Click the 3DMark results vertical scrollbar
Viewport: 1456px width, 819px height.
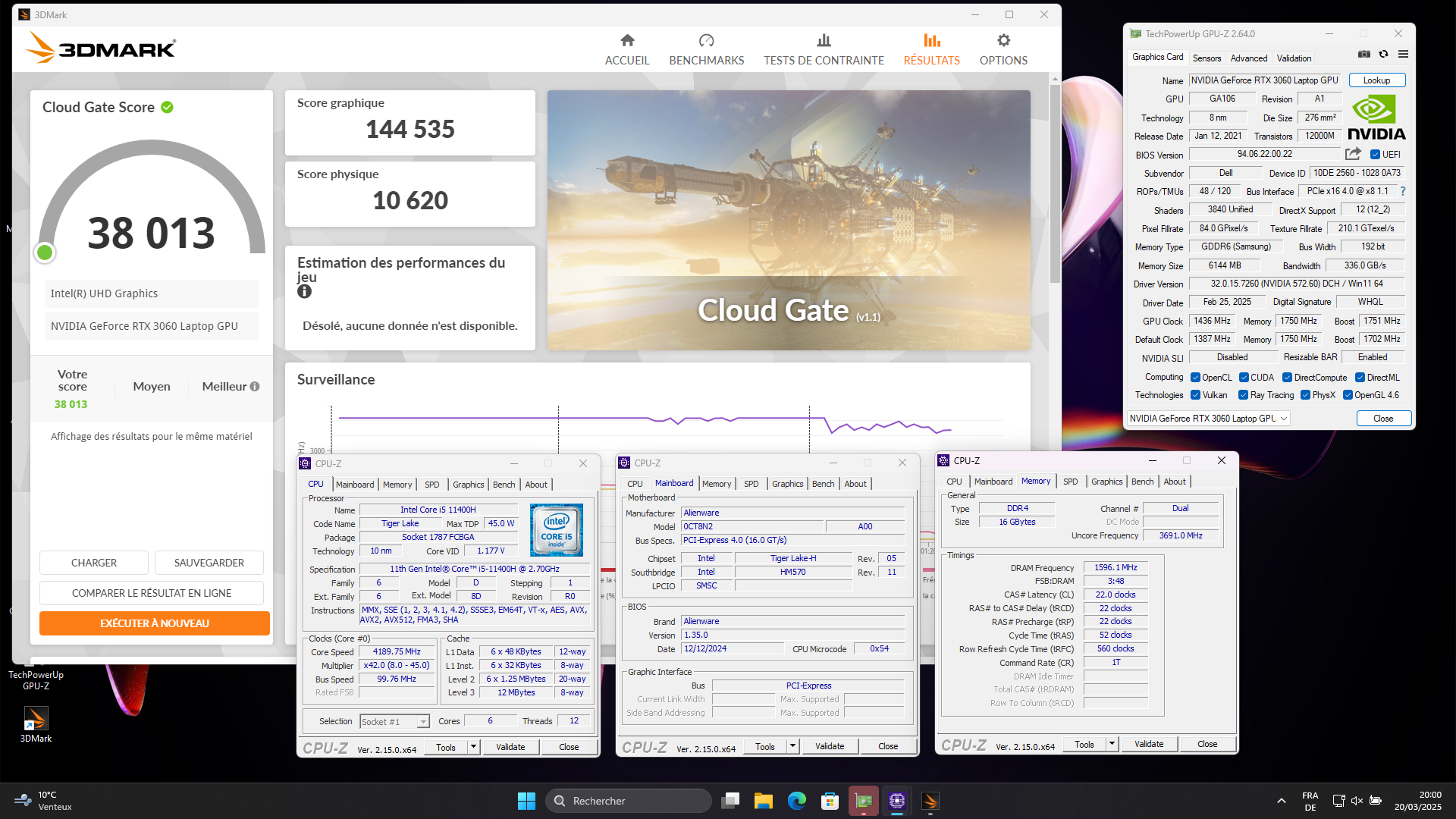pyautogui.click(x=1055, y=182)
